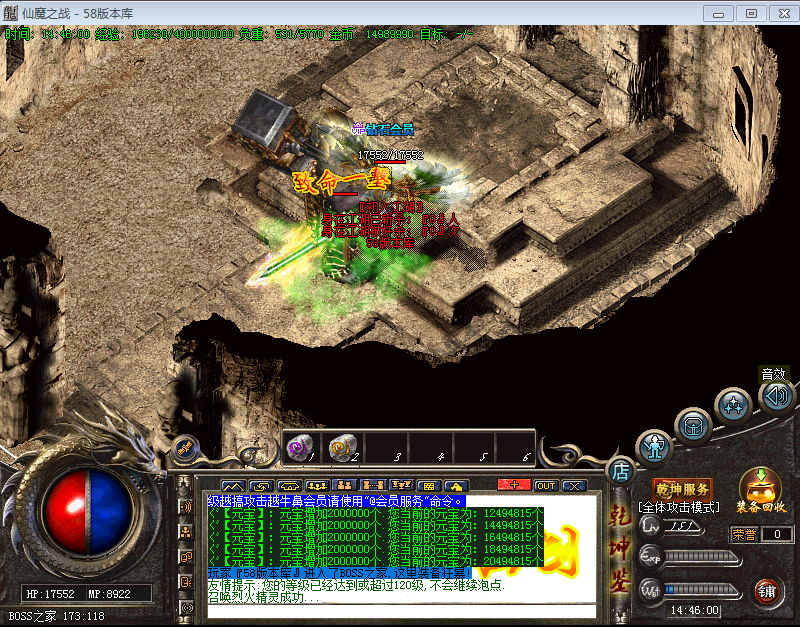Click the 乾坤鉴 vertical banner
Image resolution: width=800 pixels, height=627 pixels.
point(619,549)
